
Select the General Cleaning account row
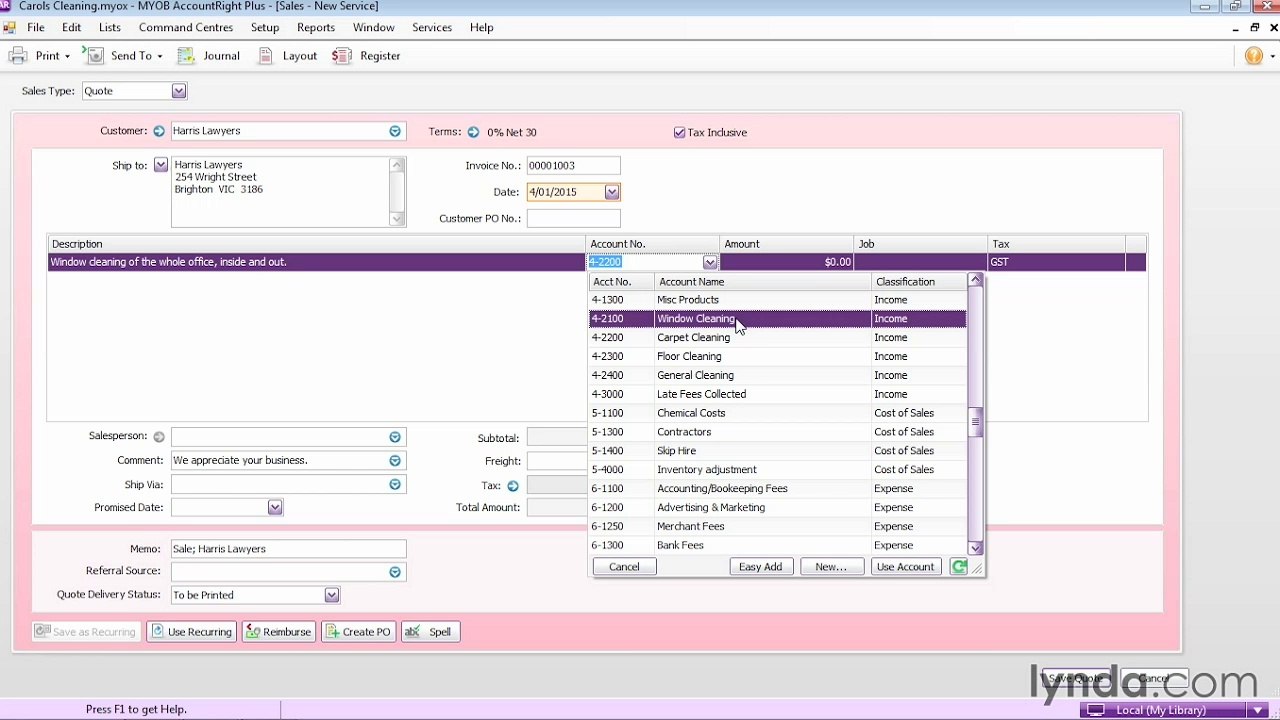(778, 376)
